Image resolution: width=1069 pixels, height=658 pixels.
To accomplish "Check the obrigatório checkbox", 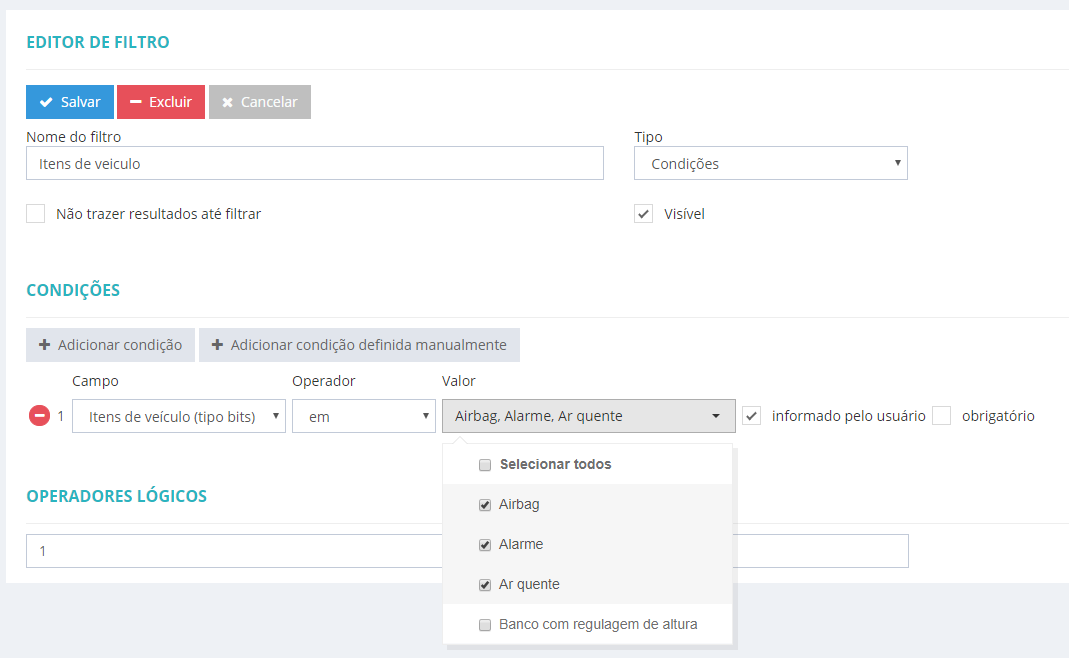I will click(941, 416).
